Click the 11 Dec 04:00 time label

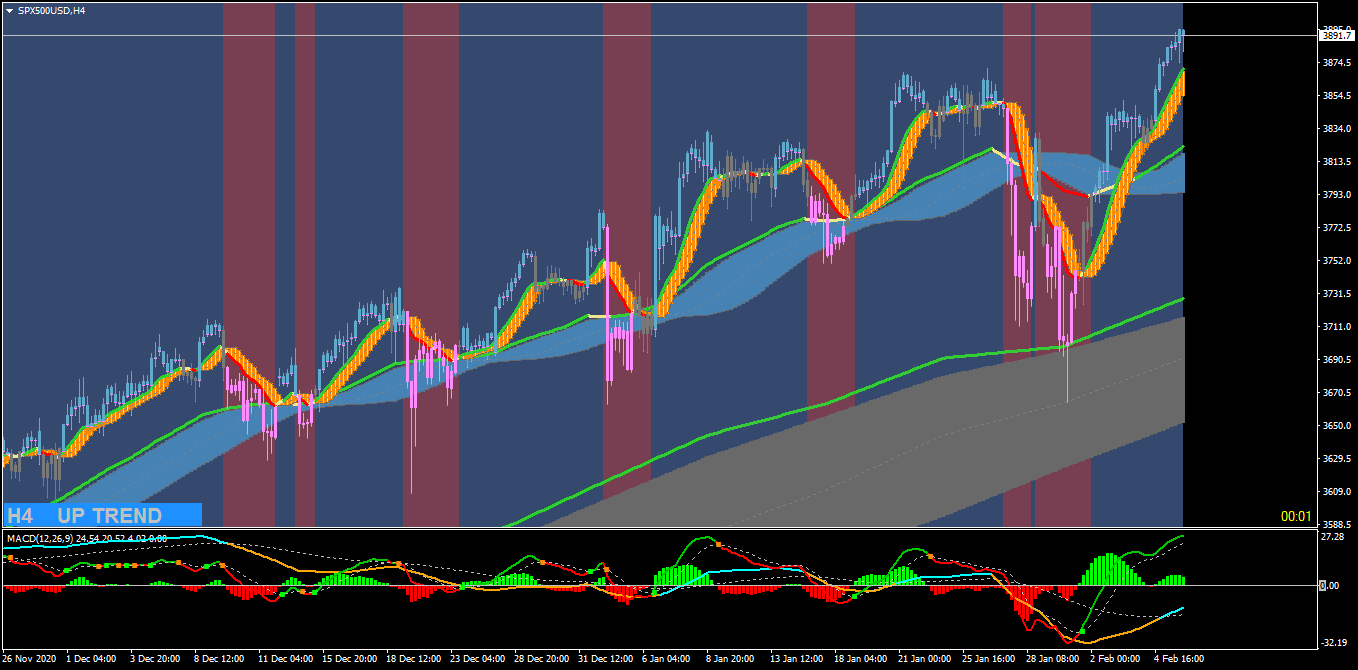[x=286, y=659]
